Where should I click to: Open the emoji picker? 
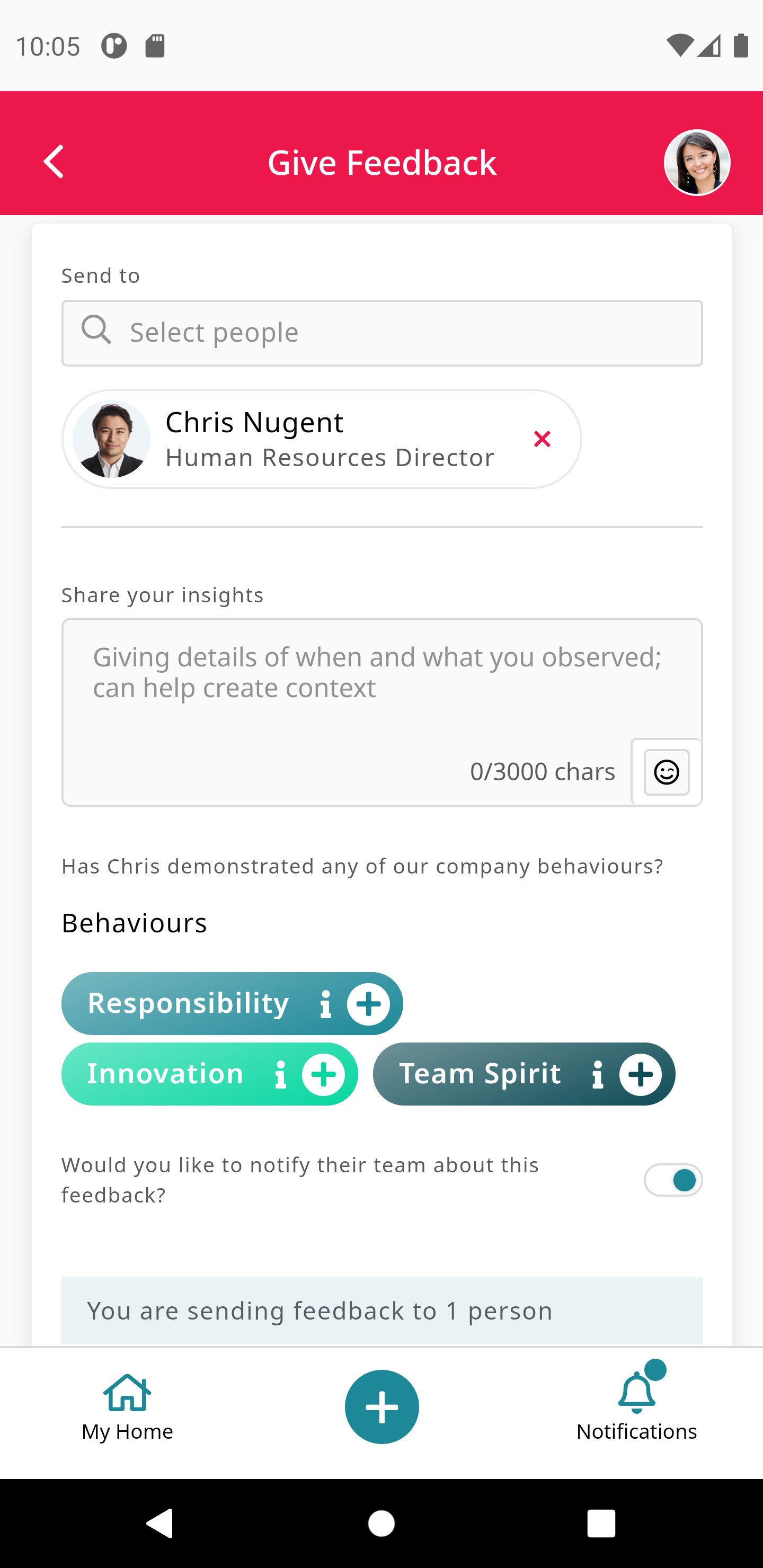pyautogui.click(x=666, y=772)
